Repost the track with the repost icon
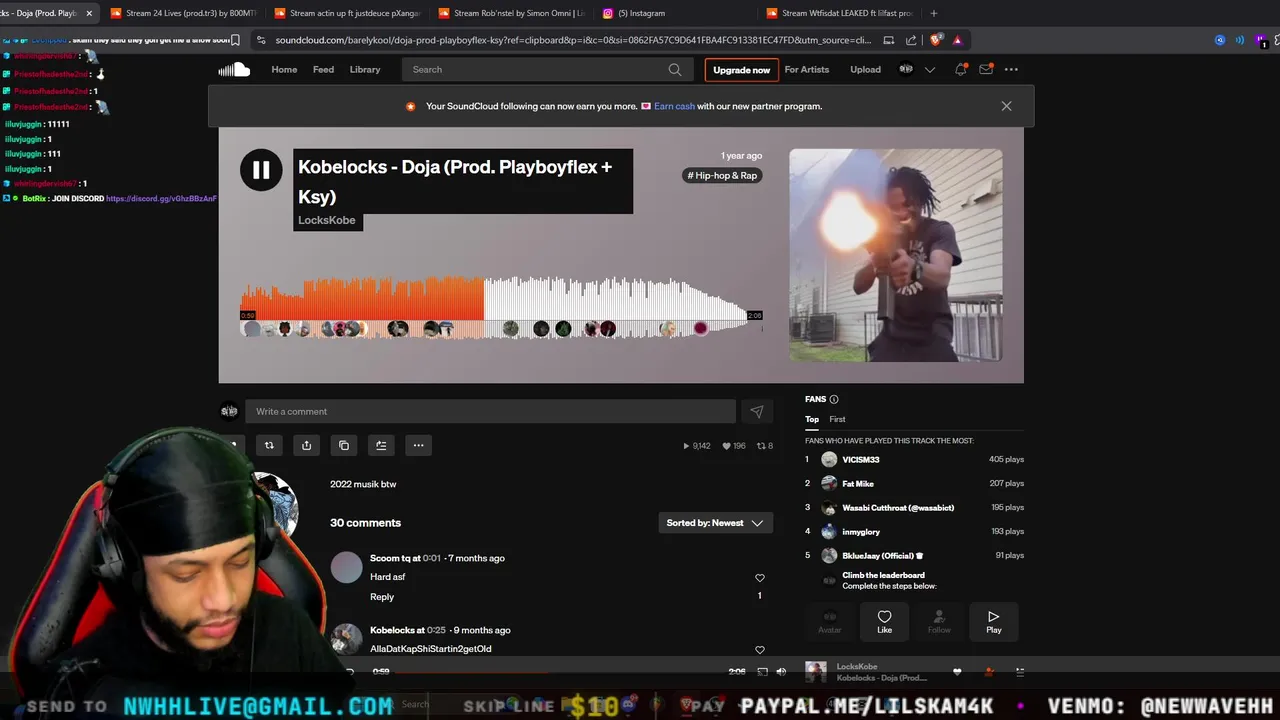Image resolution: width=1280 pixels, height=720 pixels. pos(269,445)
